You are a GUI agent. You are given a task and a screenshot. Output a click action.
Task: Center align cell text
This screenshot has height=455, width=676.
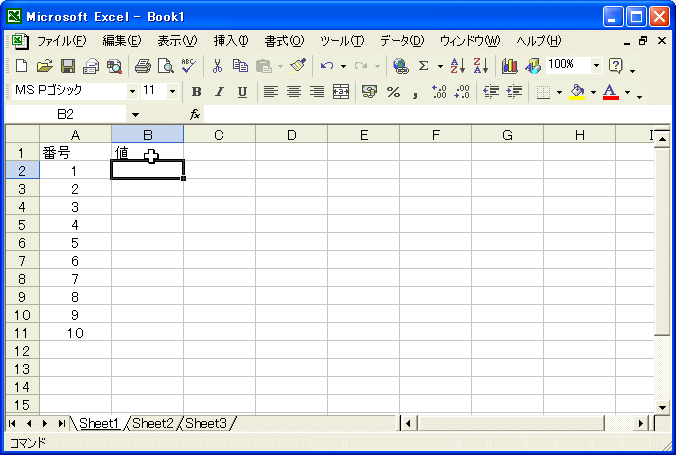294,91
